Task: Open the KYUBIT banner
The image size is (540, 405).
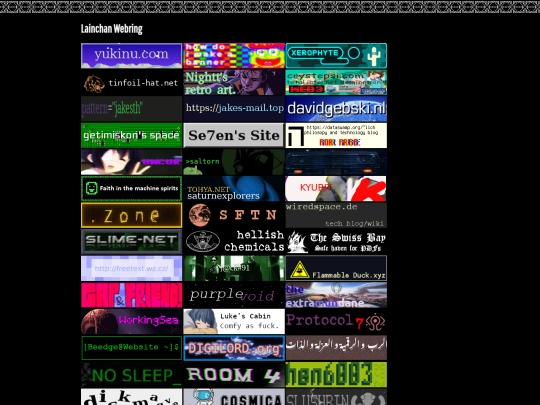Action: (336, 189)
